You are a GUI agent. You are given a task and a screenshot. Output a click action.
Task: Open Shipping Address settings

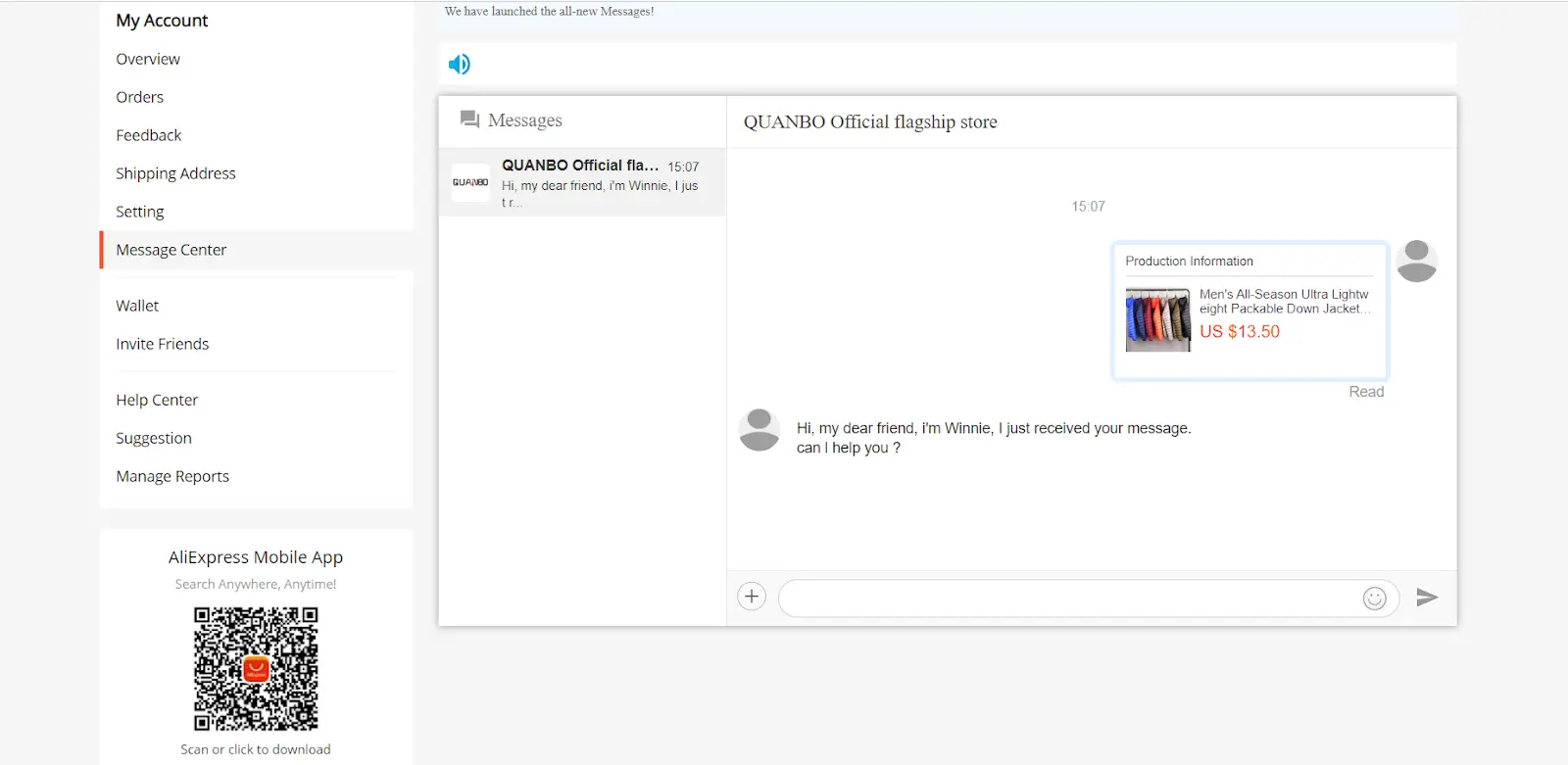176,173
